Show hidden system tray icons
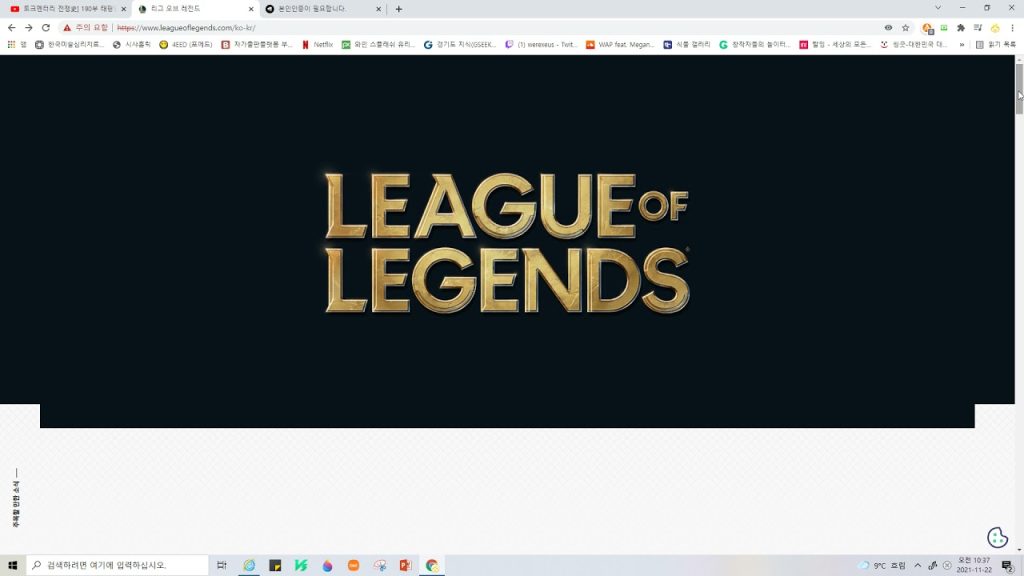Viewport: 1024px width, 576px height. [917, 565]
